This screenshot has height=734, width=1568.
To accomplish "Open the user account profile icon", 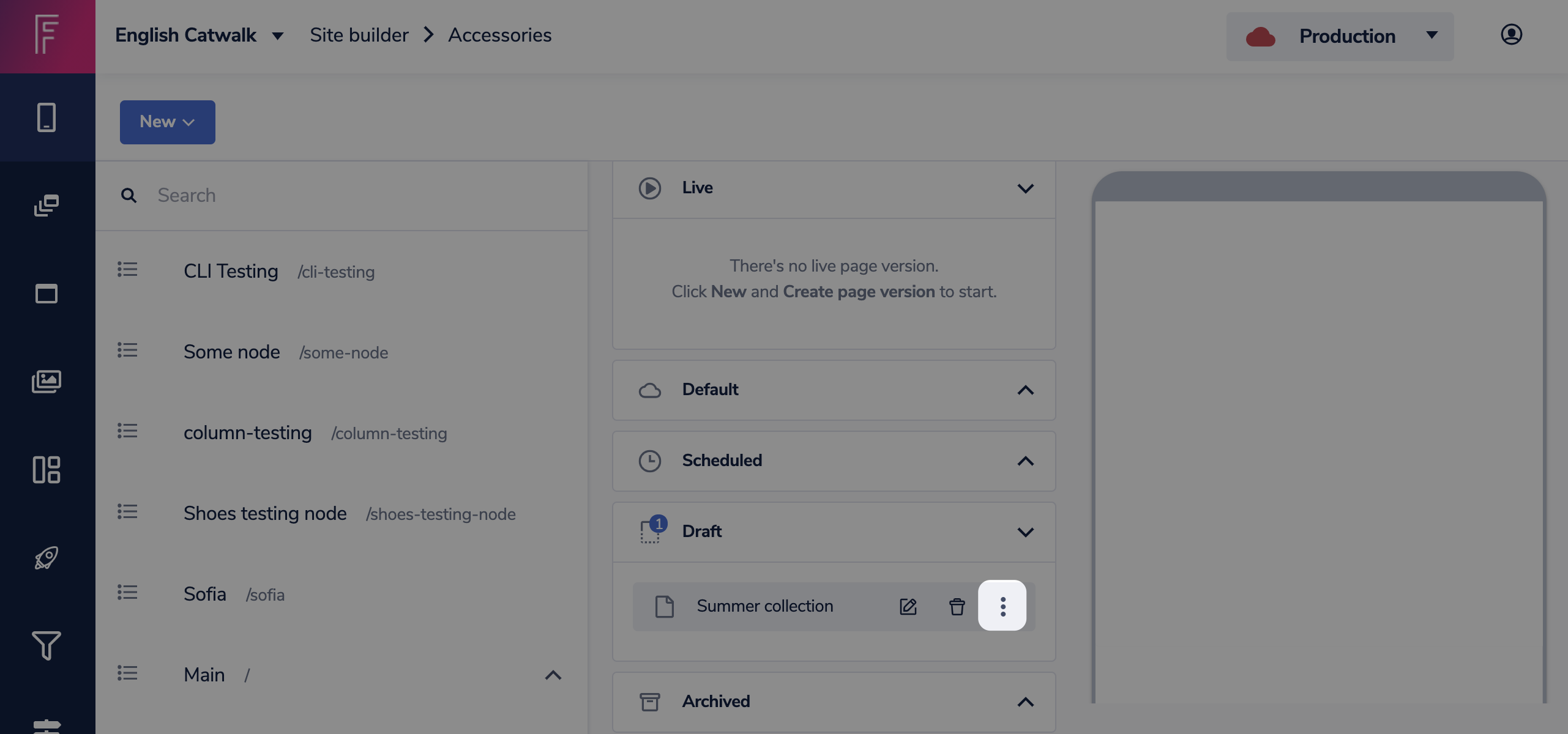I will 1511,35.
